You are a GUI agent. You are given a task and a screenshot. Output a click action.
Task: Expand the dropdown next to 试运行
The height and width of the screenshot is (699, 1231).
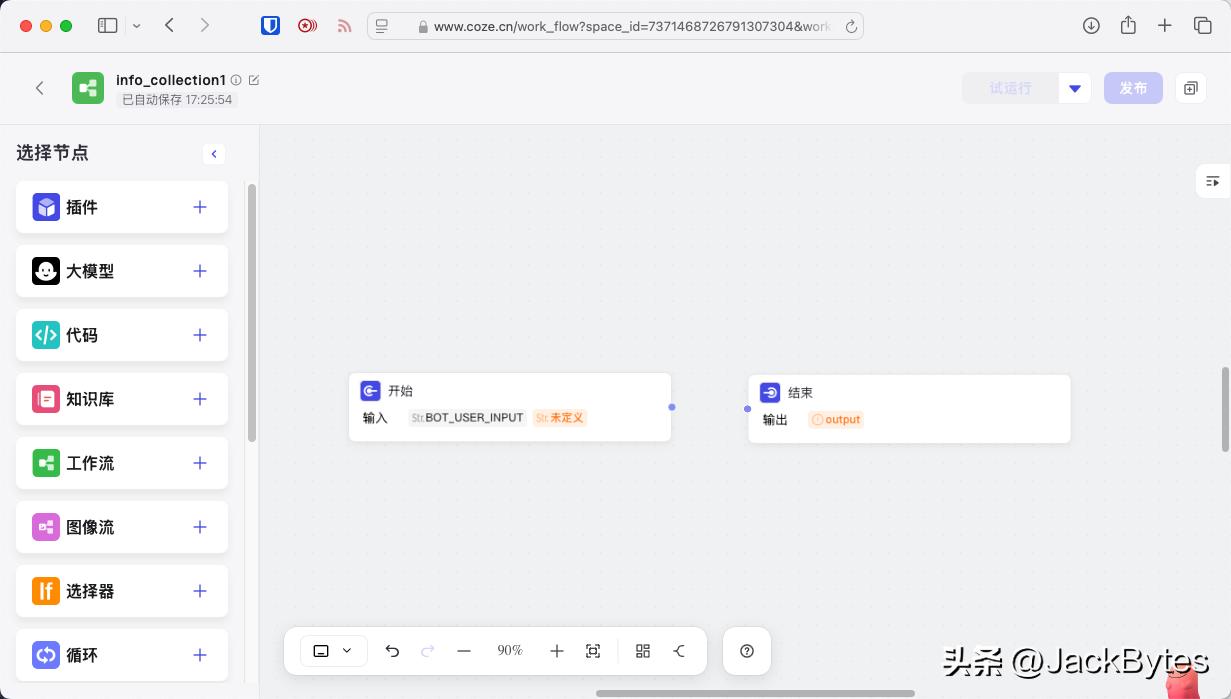pyautogui.click(x=1075, y=88)
